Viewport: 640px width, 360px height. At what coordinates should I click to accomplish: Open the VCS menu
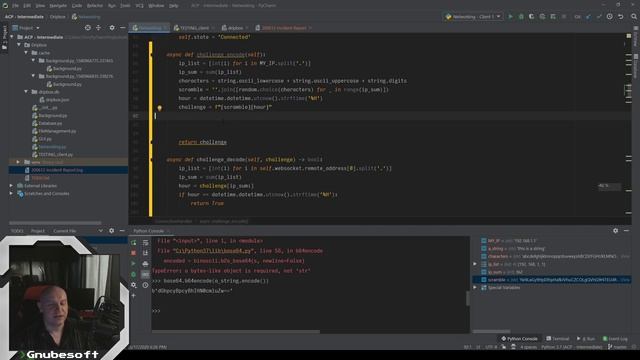pyautogui.click(x=139, y=6)
